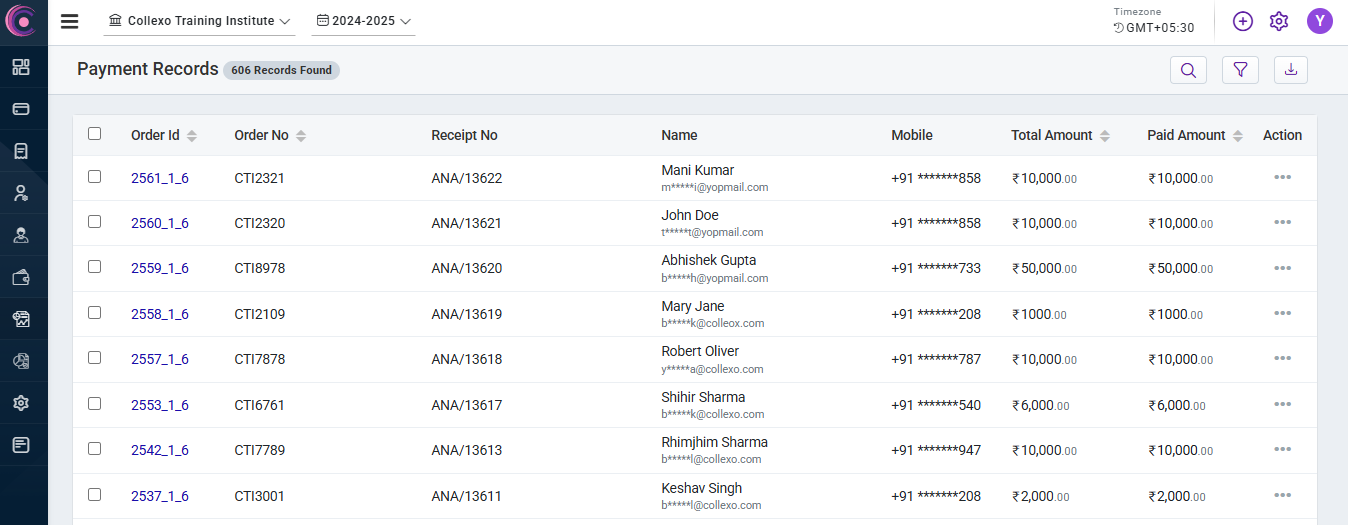Image resolution: width=1348 pixels, height=525 pixels.
Task: Toggle the hamburger sidebar menu
Action: point(70,21)
